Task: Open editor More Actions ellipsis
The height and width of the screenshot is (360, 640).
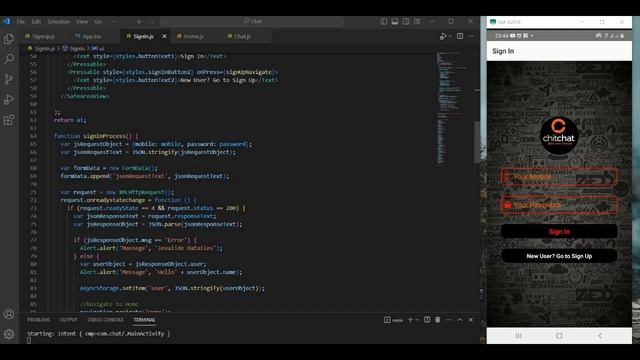Action: [471, 36]
